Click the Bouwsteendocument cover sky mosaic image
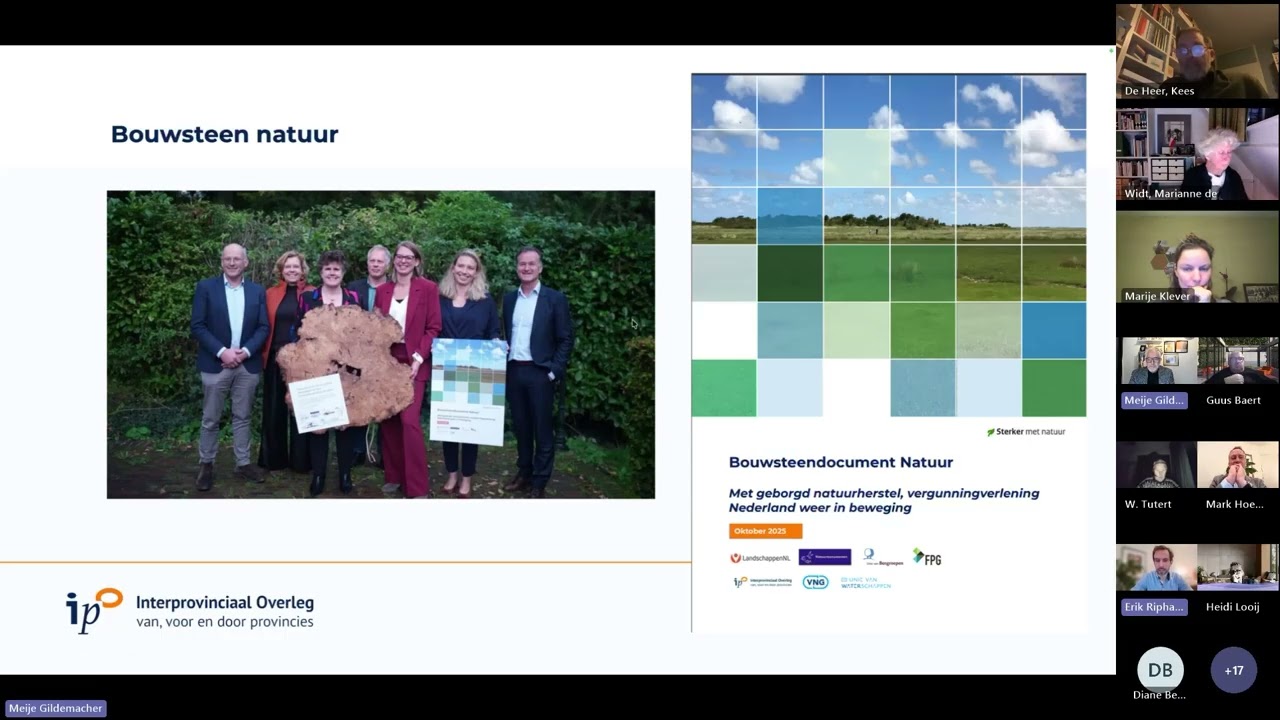Image resolution: width=1280 pixels, height=720 pixels. coord(889,245)
